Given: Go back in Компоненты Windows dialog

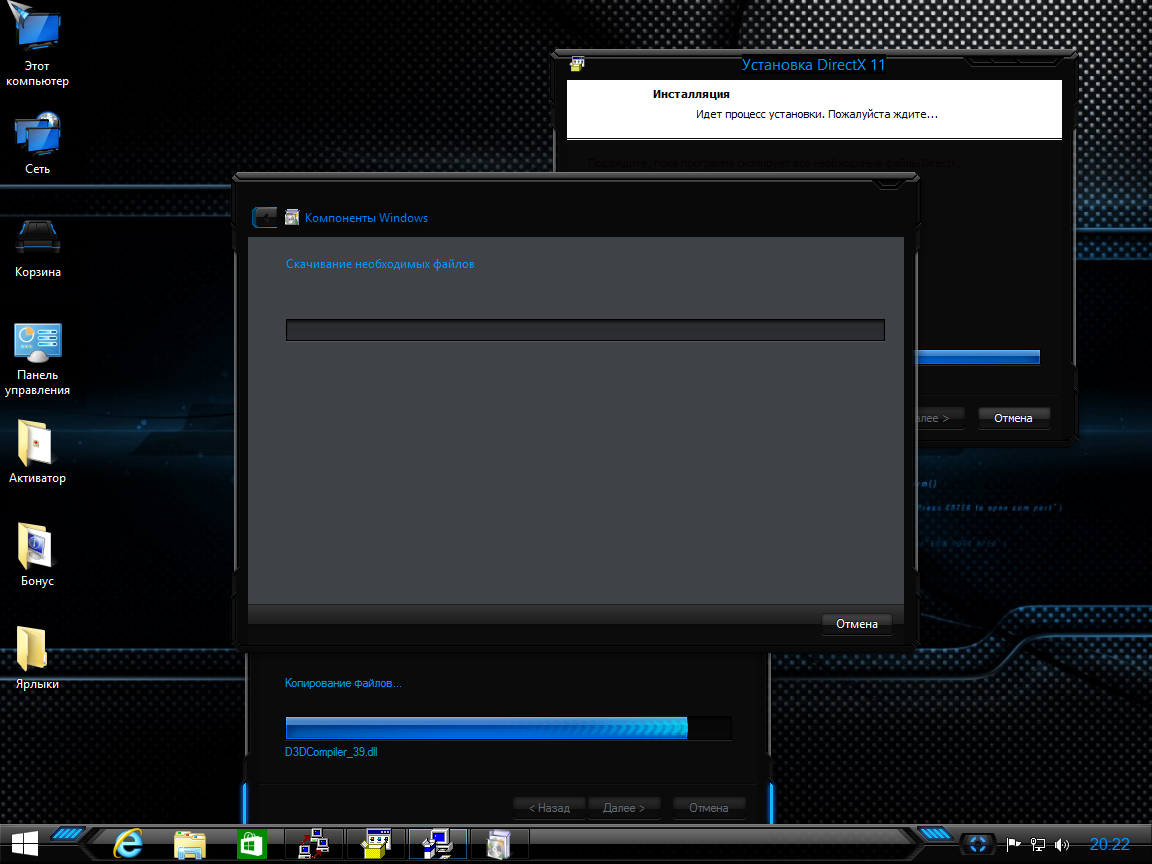Looking at the screenshot, I should 264,217.
